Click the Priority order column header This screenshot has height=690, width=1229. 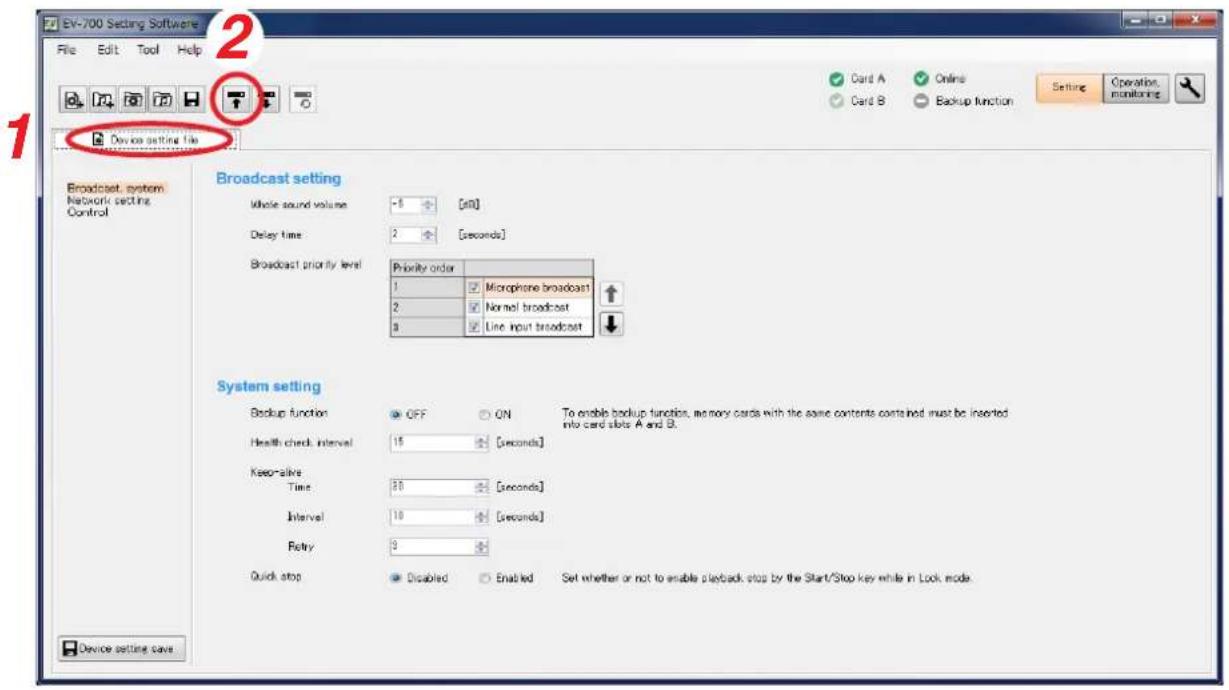coord(427,270)
